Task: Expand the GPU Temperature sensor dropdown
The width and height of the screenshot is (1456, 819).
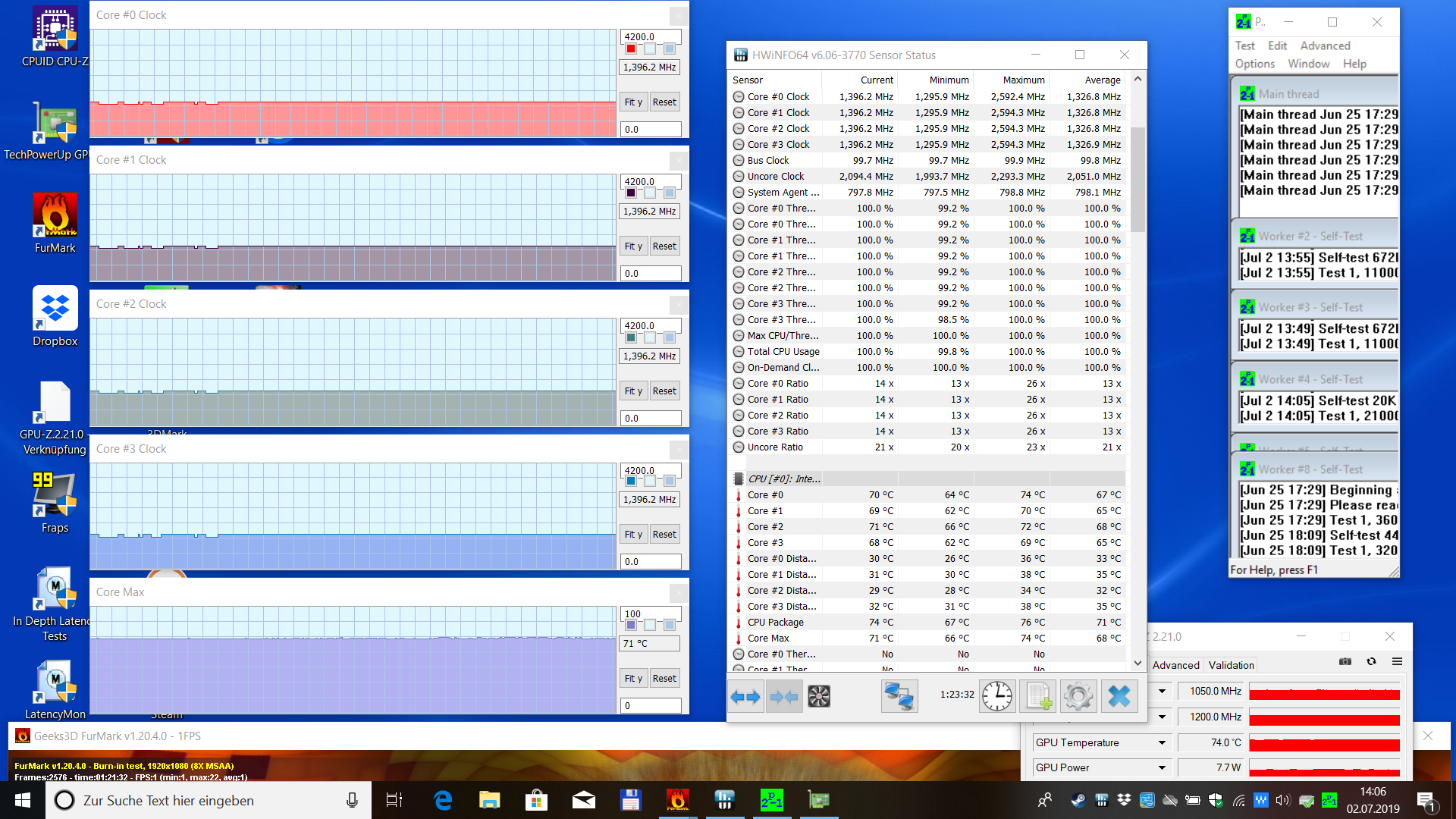Action: [1162, 742]
